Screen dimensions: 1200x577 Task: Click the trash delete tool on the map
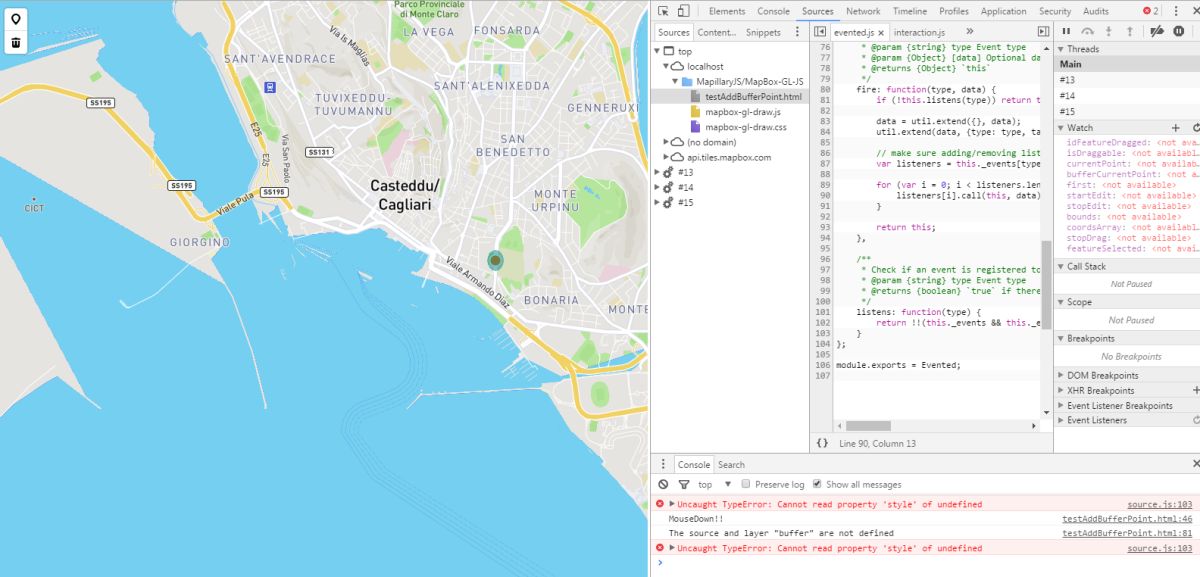[16, 43]
